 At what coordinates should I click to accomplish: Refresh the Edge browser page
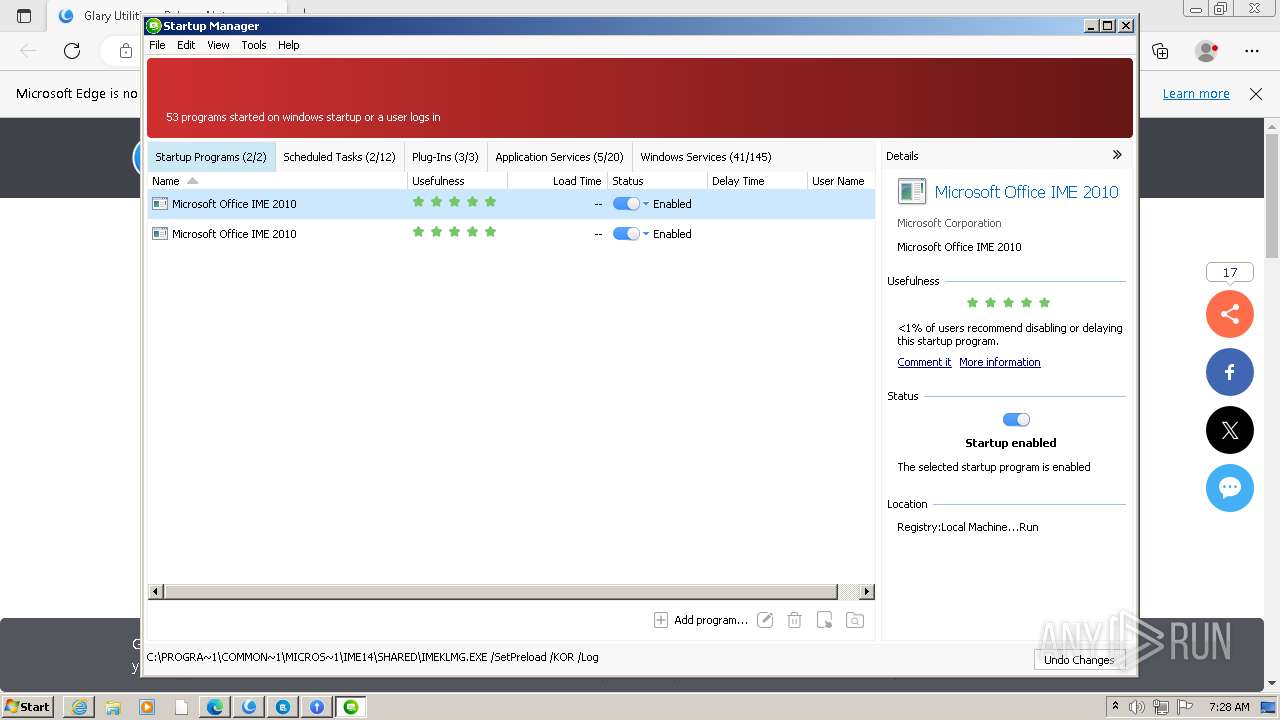click(72, 51)
